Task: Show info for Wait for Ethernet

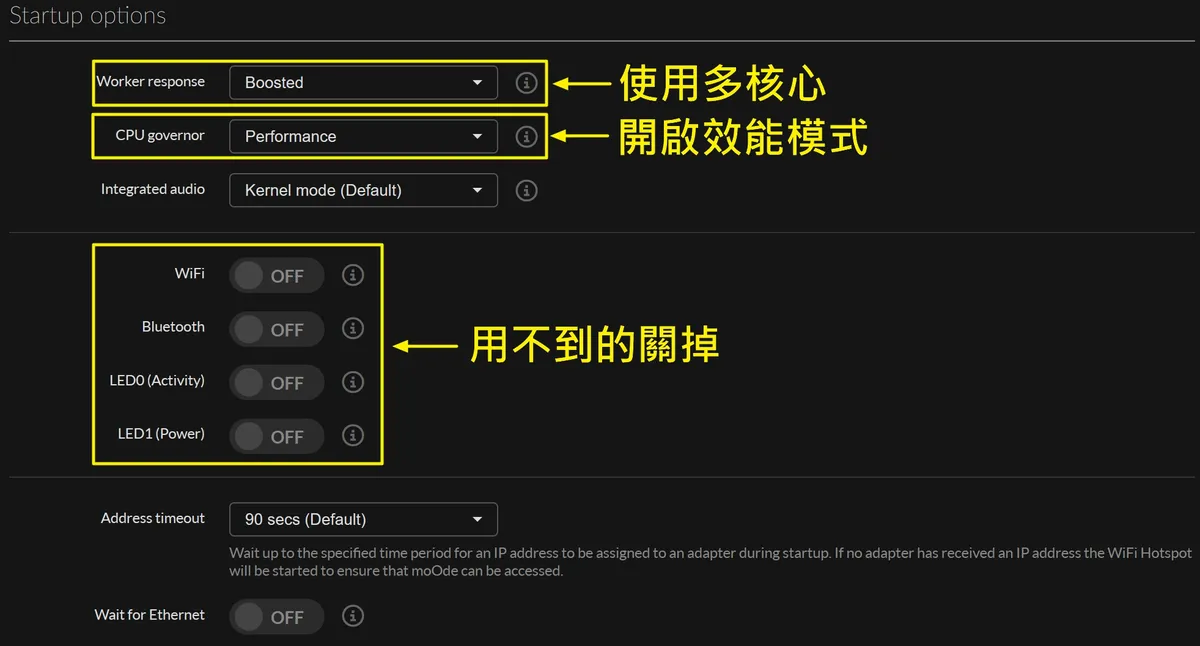Action: [352, 616]
